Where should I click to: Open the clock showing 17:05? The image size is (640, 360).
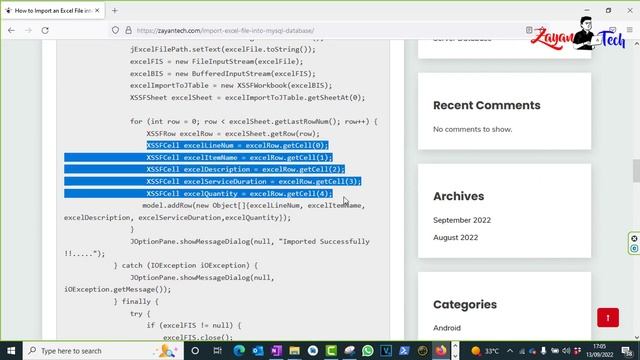600,351
